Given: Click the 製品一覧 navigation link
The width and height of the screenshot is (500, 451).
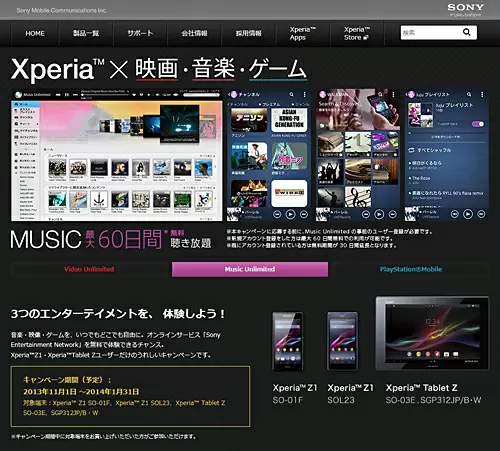Looking at the screenshot, I should point(86,33).
